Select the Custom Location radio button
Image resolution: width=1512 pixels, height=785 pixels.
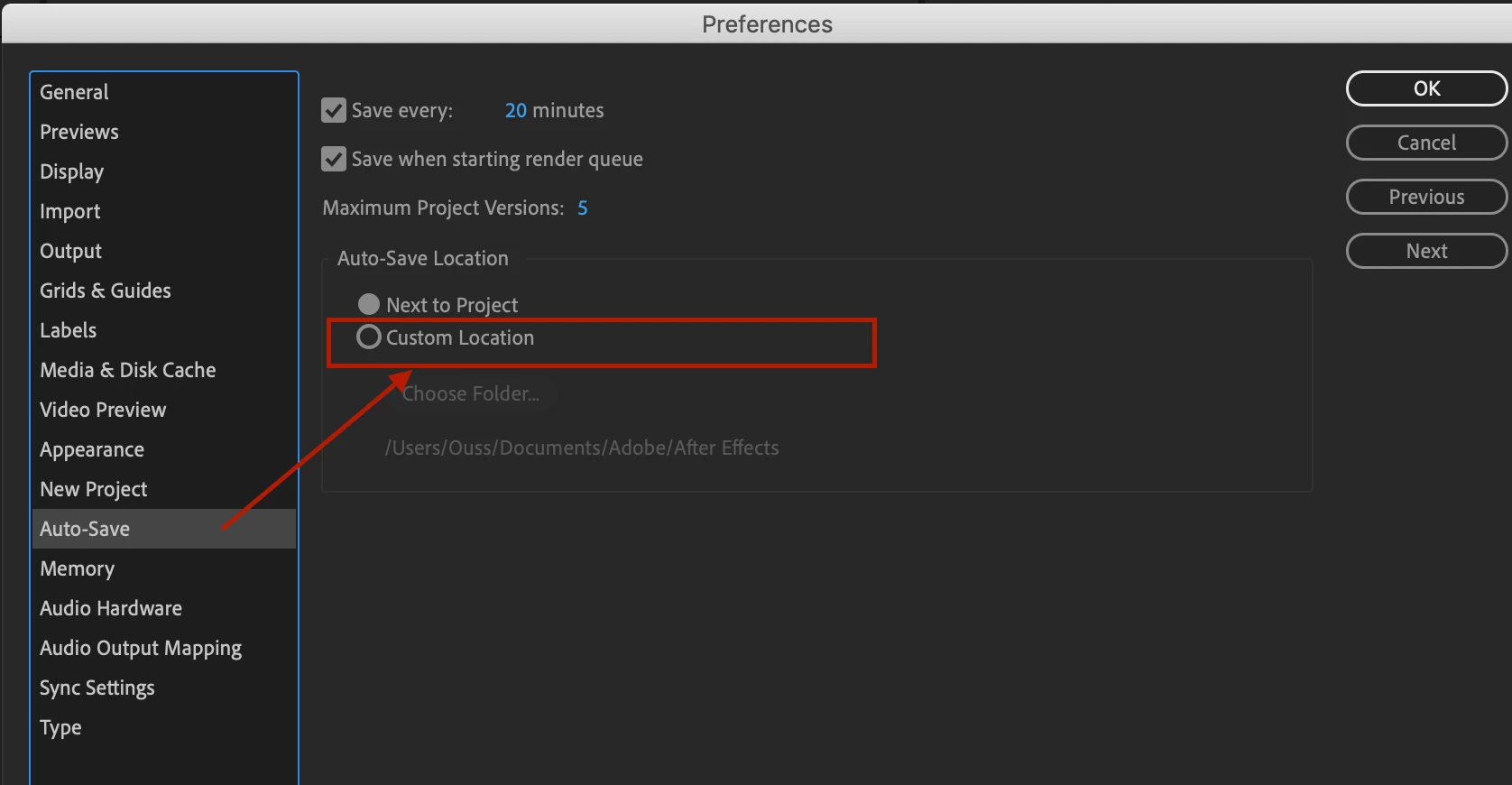(368, 337)
